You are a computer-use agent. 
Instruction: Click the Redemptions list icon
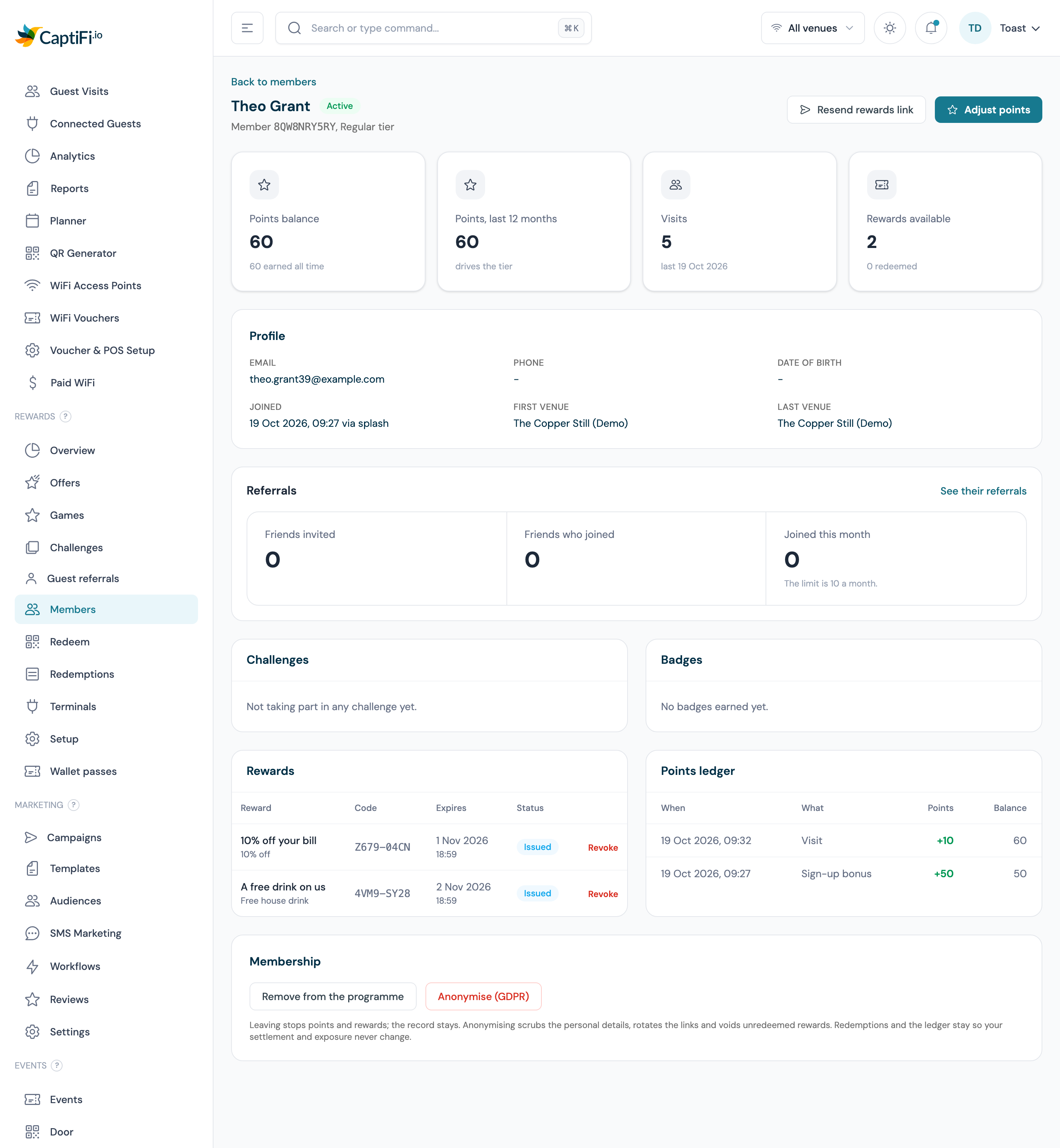pyautogui.click(x=33, y=674)
